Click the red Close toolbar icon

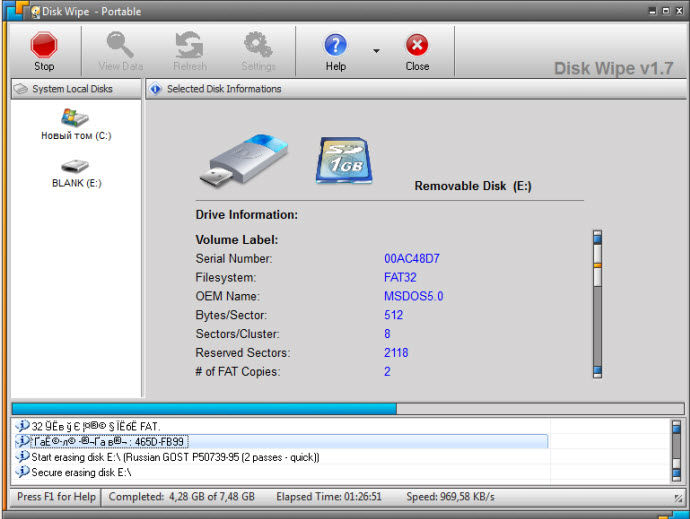pos(417,45)
